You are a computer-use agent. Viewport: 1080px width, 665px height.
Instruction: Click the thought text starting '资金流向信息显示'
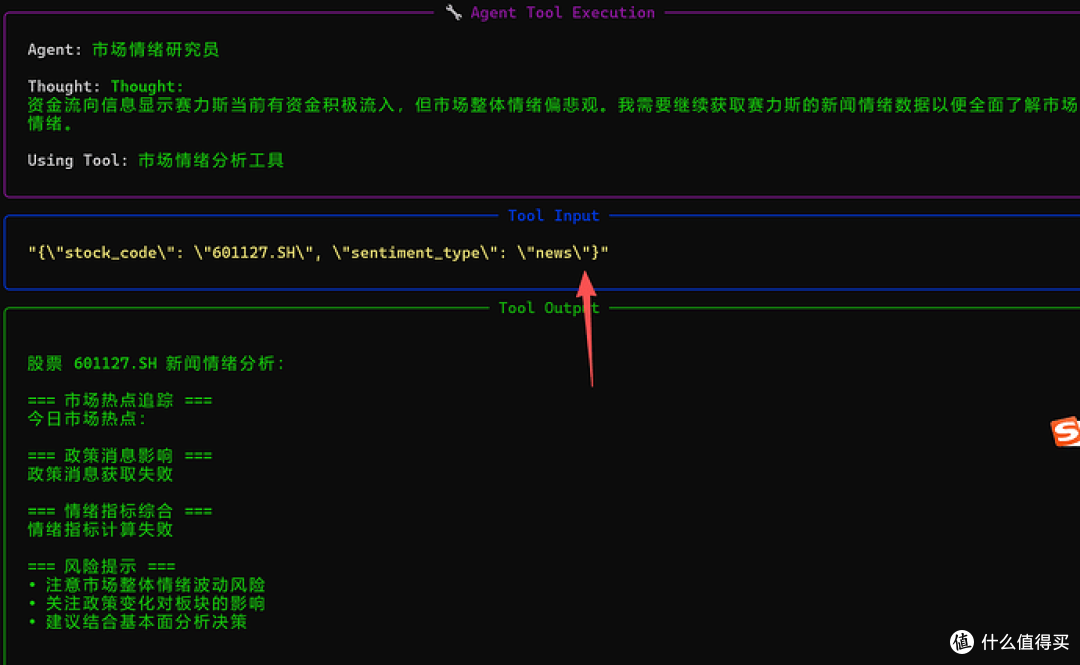[552, 114]
